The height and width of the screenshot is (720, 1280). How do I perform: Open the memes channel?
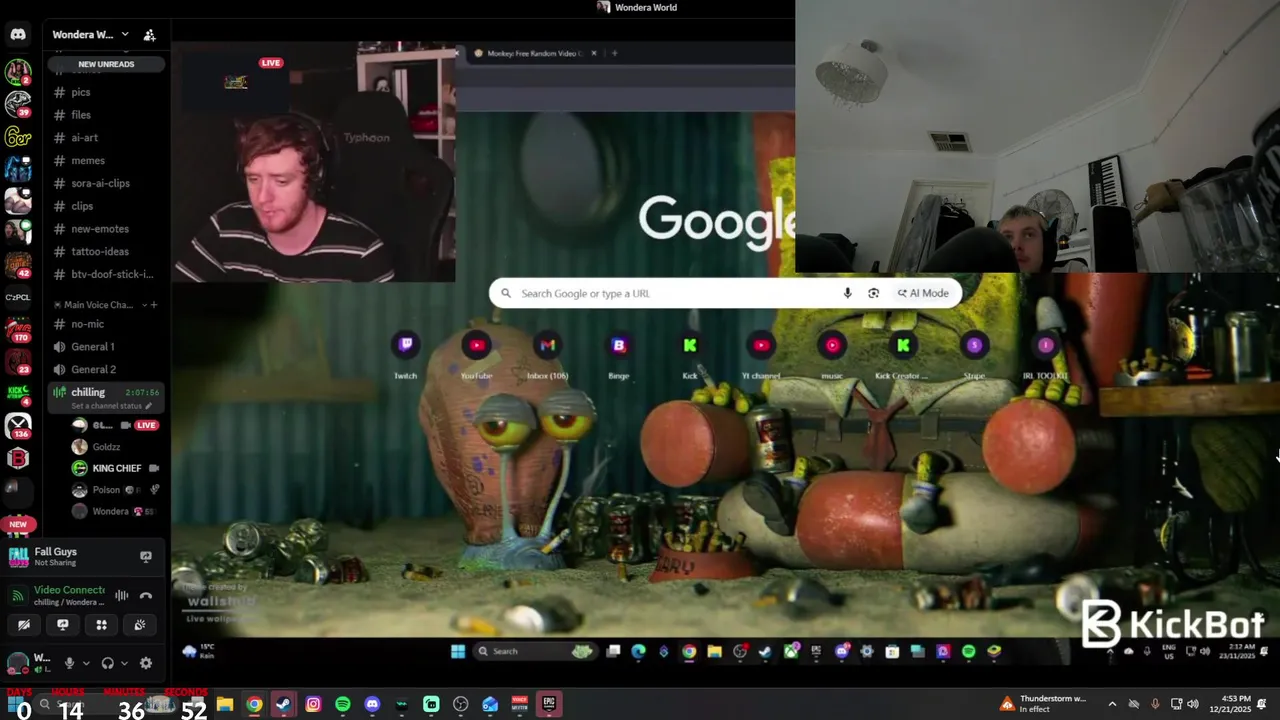point(87,161)
